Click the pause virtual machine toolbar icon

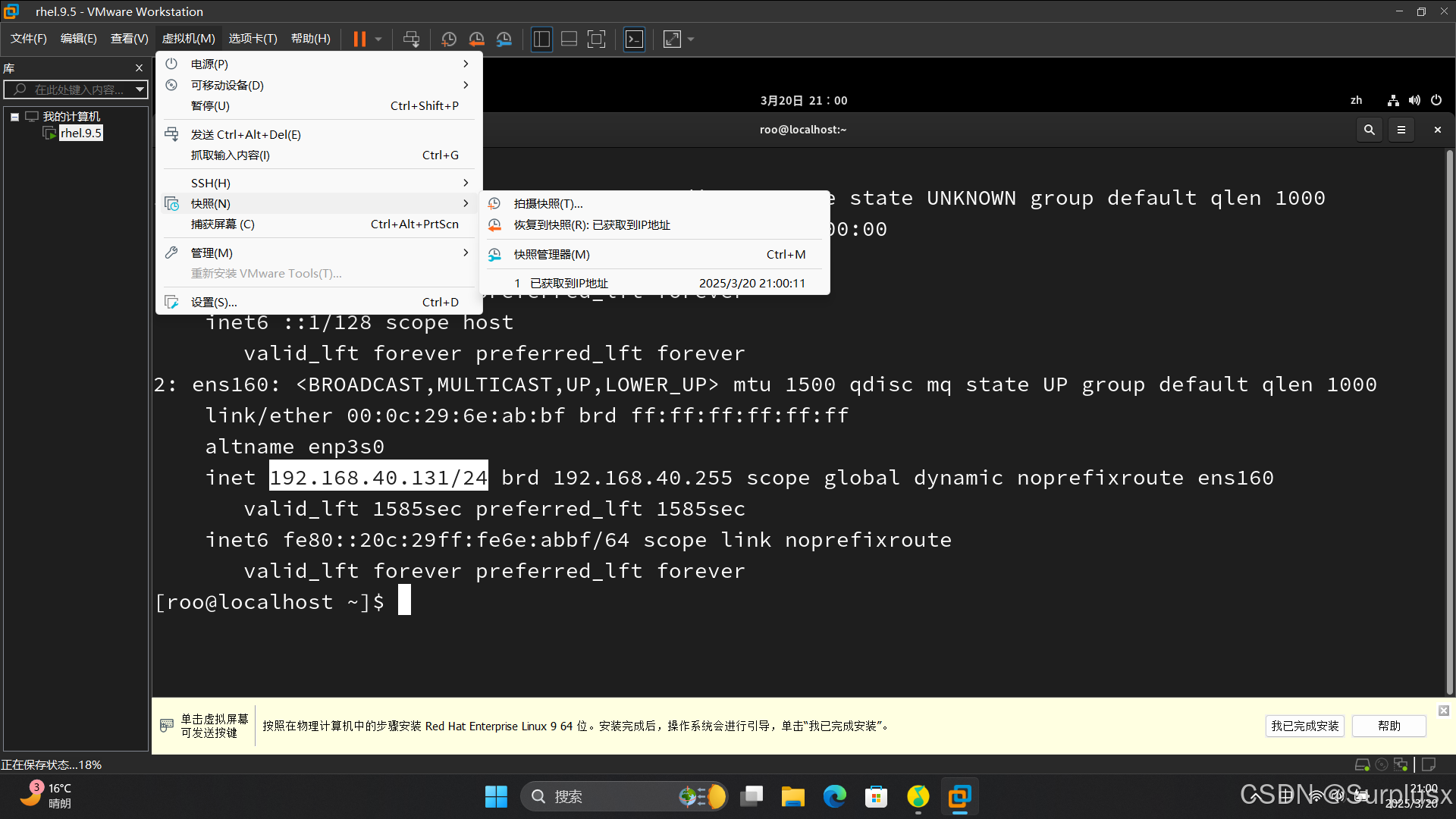[359, 39]
